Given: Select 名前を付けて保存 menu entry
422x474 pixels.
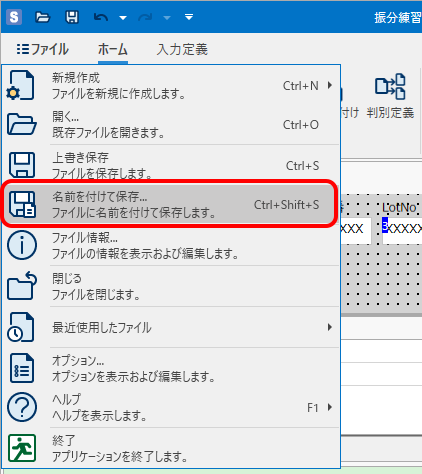Looking at the screenshot, I should pyautogui.click(x=169, y=204).
